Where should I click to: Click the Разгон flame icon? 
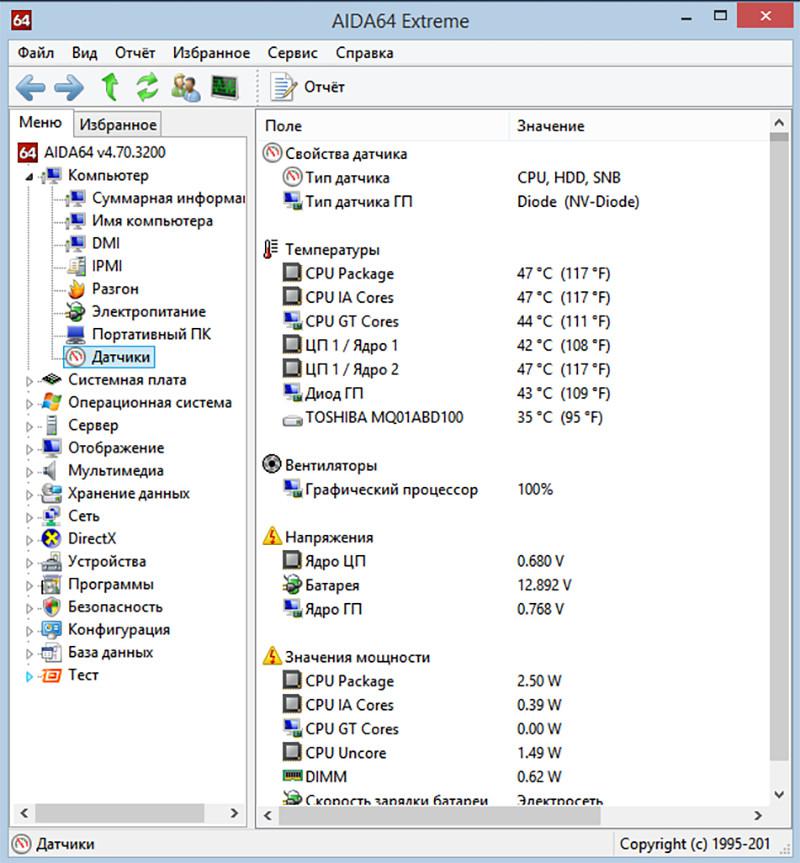[76, 289]
